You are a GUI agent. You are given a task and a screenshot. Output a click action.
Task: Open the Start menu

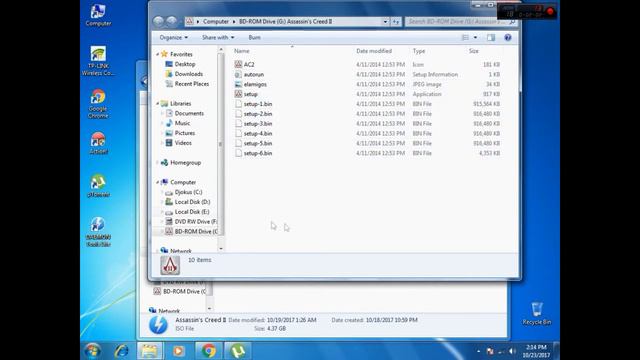93,351
